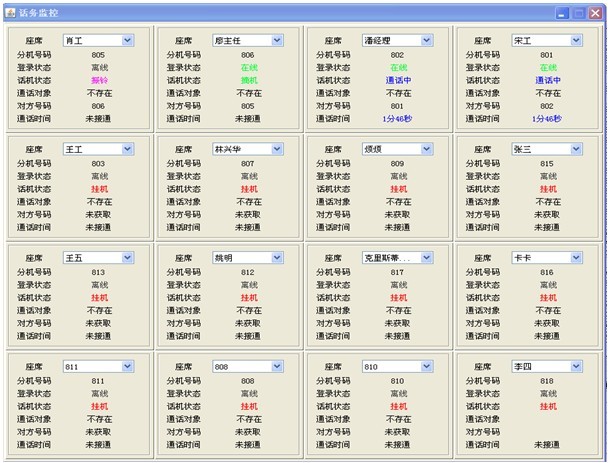Open the 林兴华 seat selector
Viewport: 610px width, 463px height.
click(277, 149)
